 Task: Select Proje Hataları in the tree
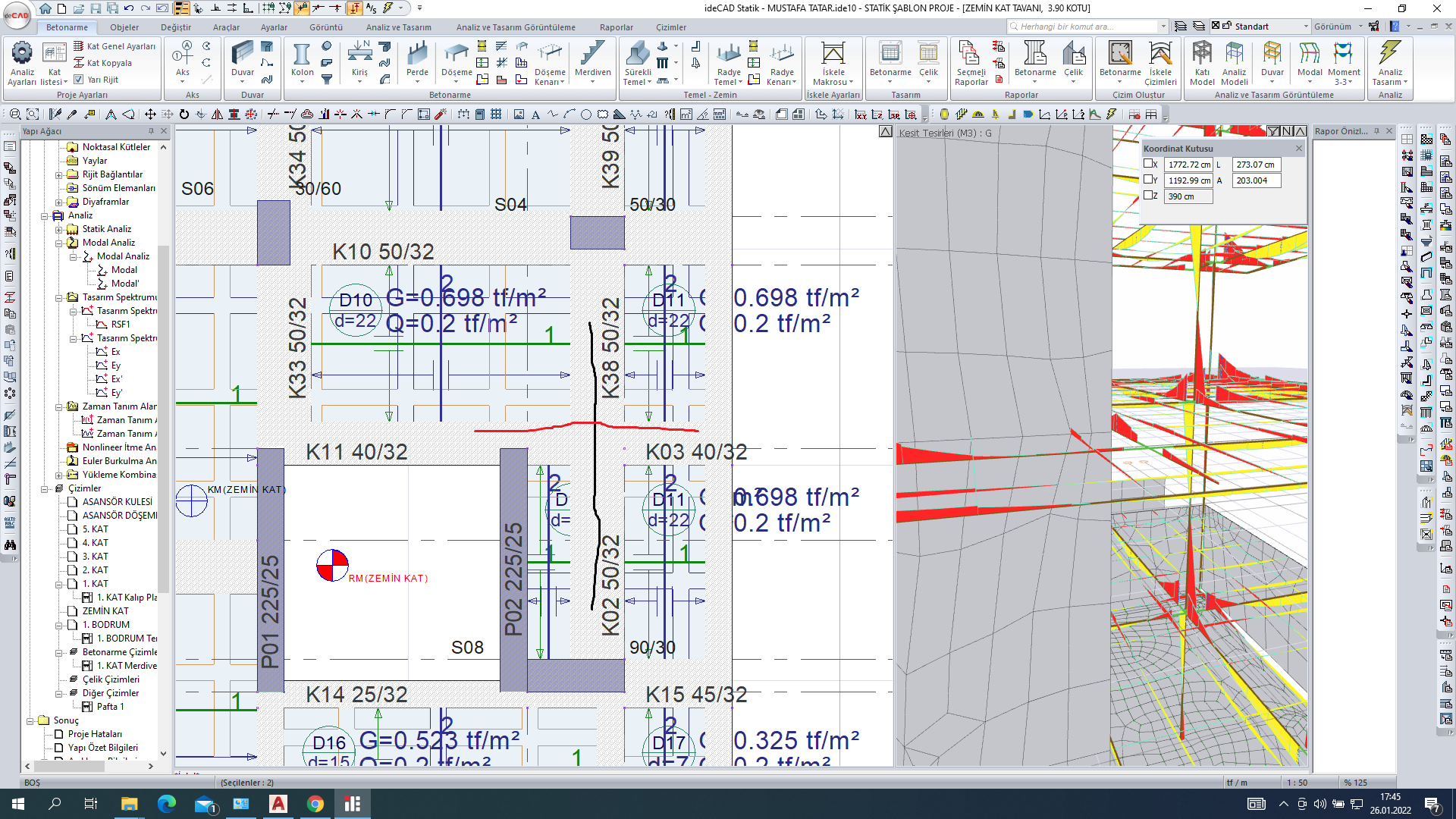(x=95, y=734)
